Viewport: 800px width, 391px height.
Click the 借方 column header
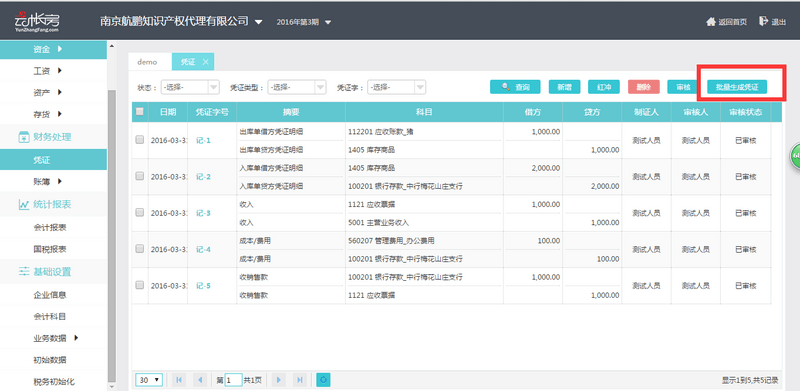(x=533, y=112)
